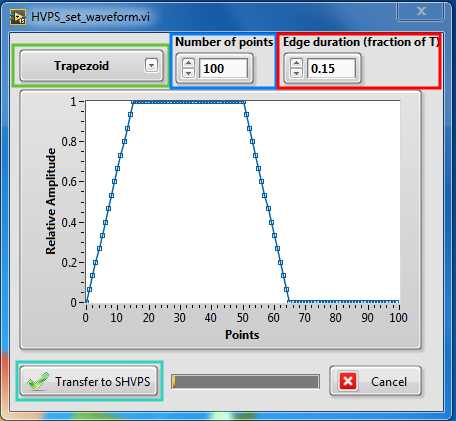
Task: Close the HVPS_set_waveform.vi window
Action: tap(421, 11)
